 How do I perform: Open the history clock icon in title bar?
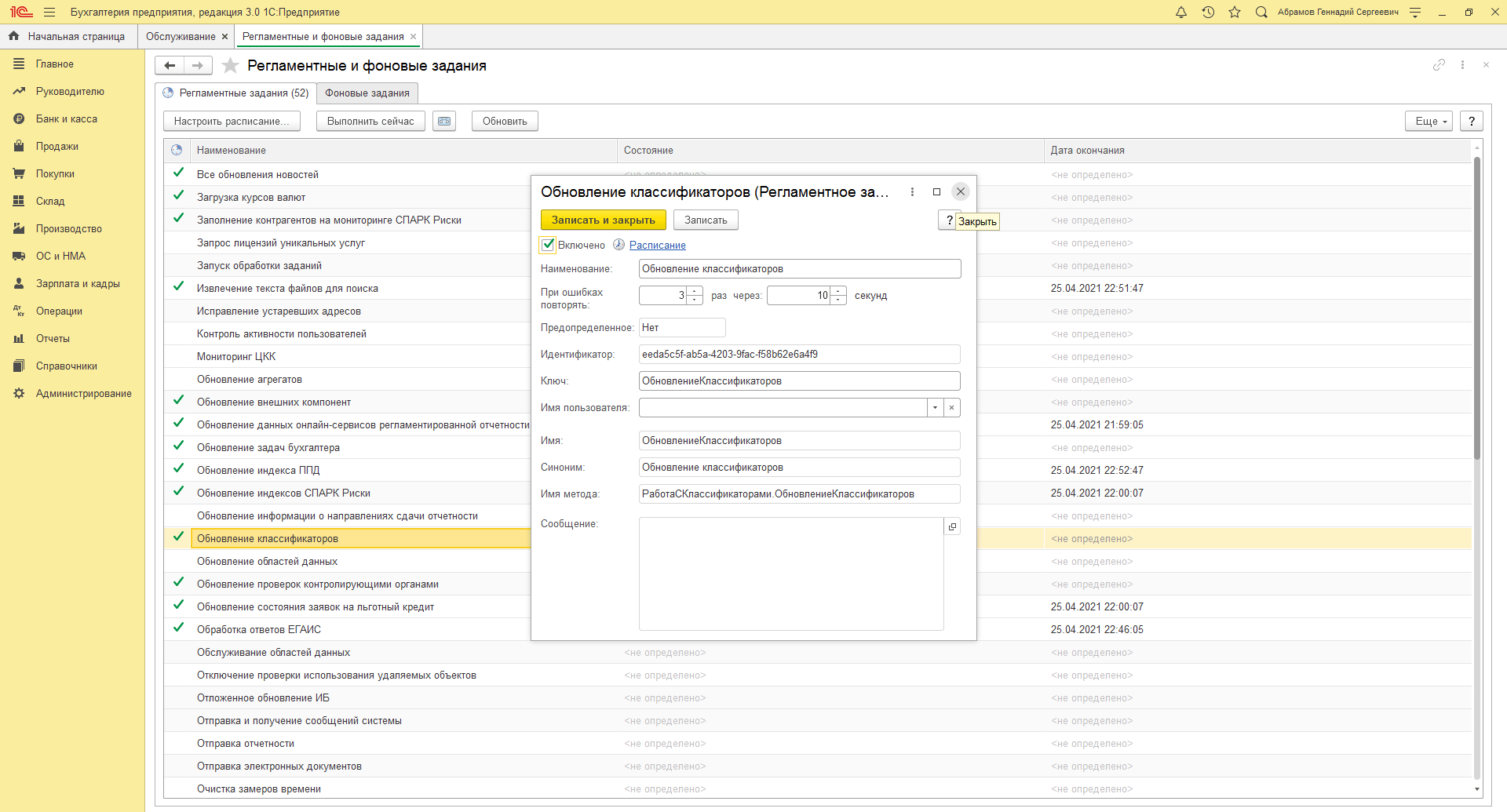(1208, 12)
